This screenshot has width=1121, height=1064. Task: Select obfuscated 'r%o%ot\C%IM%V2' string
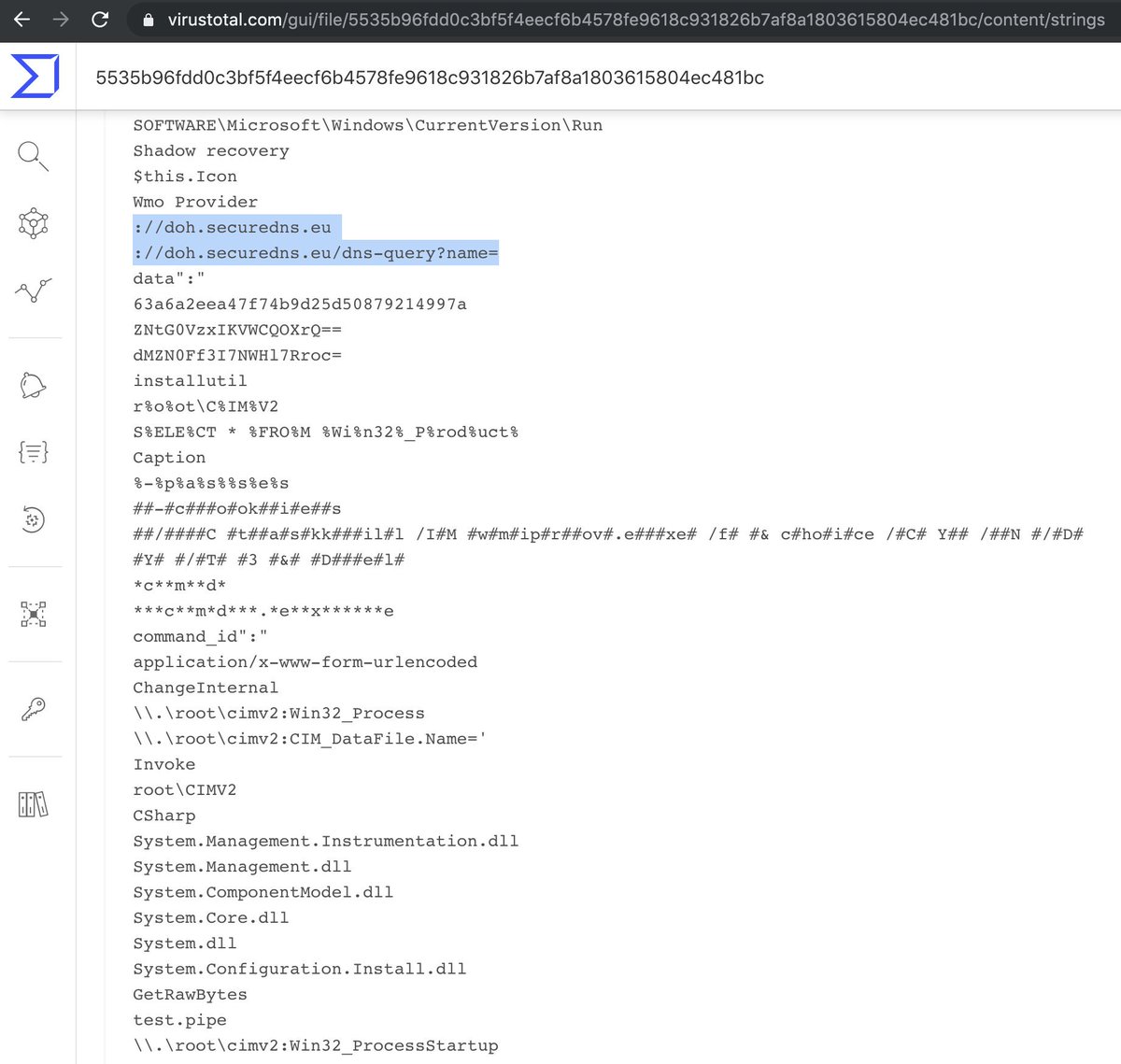(x=206, y=406)
